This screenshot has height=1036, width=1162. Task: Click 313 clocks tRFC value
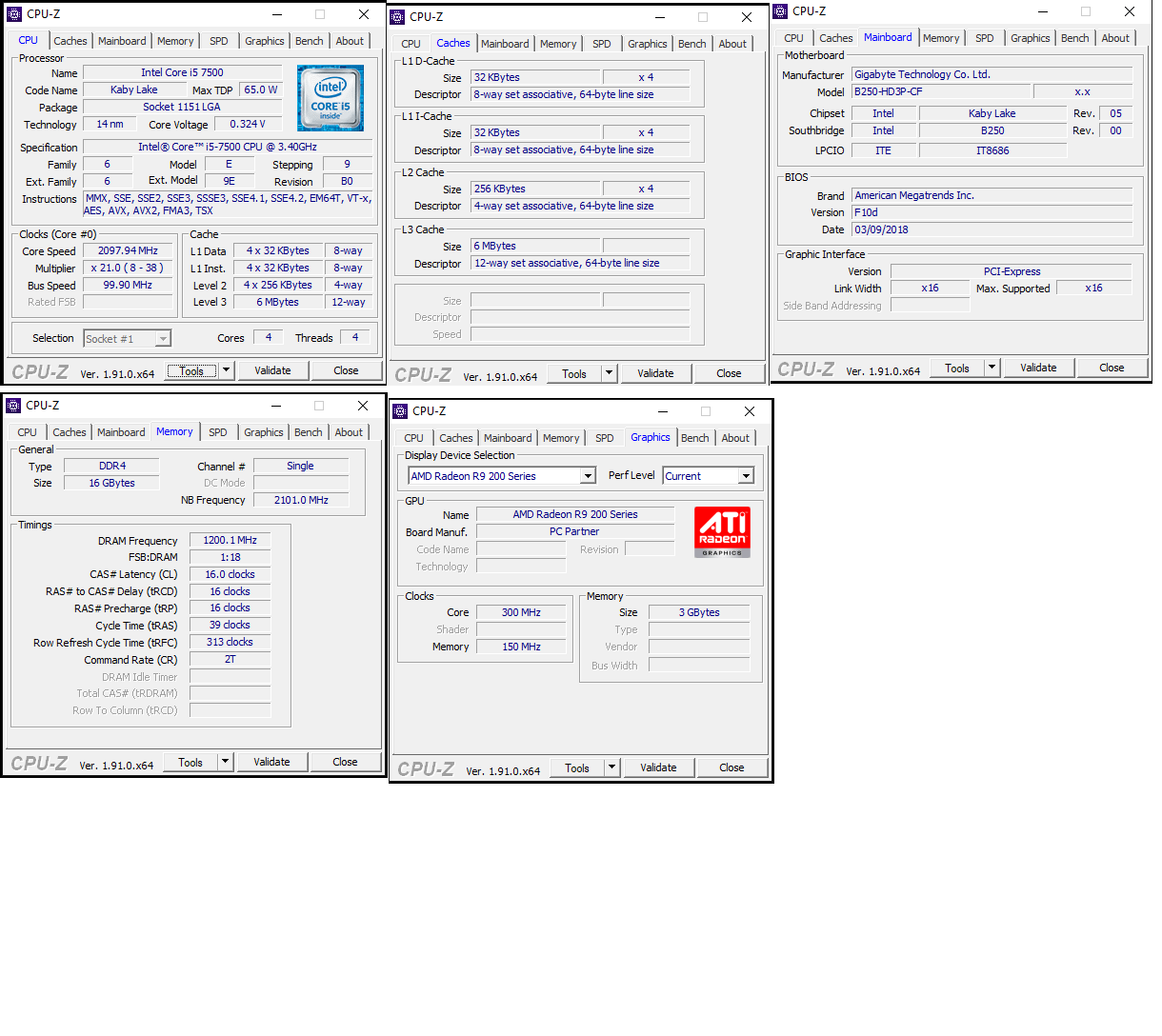230,642
